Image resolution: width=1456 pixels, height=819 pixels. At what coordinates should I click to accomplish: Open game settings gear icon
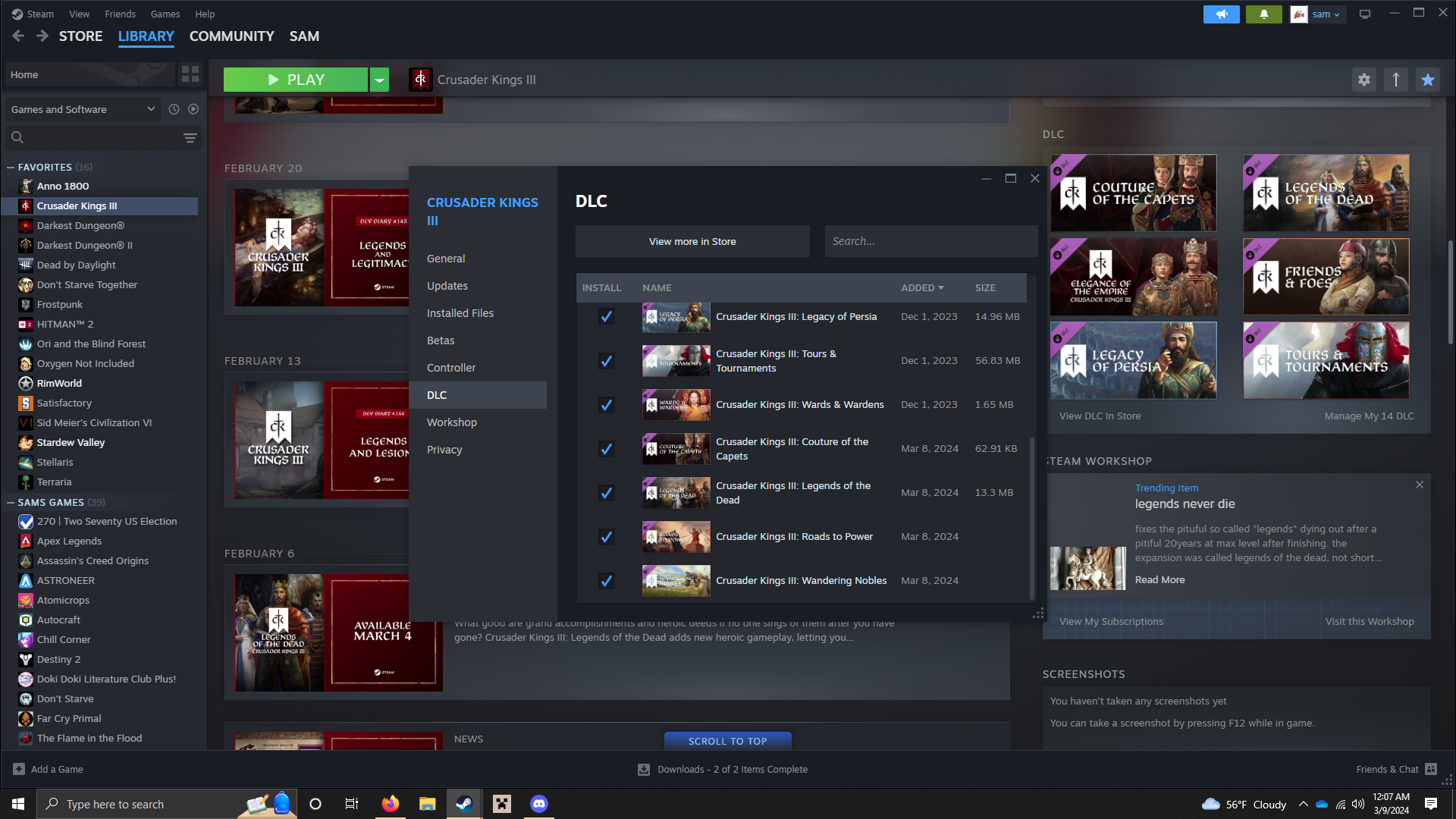[1363, 80]
